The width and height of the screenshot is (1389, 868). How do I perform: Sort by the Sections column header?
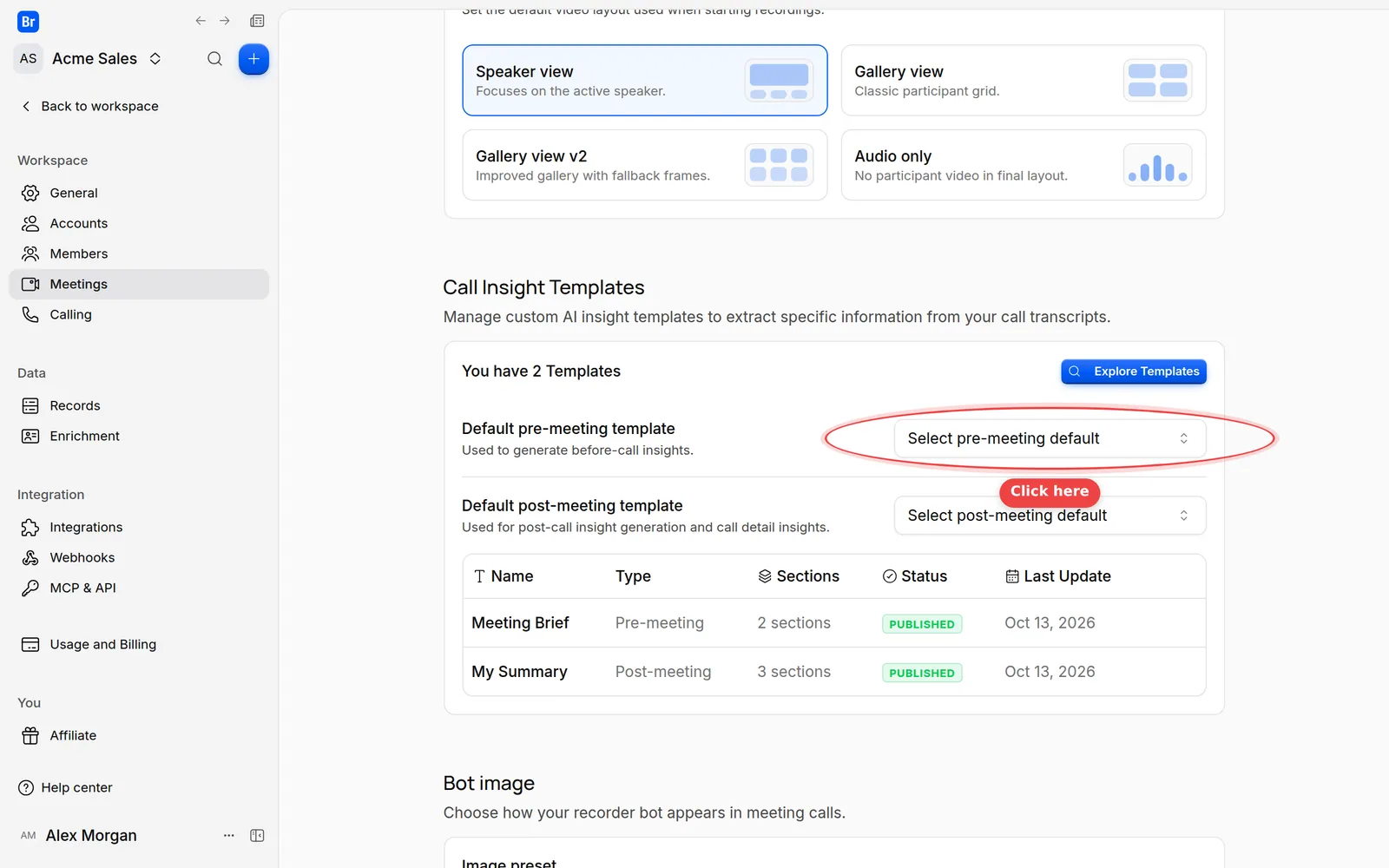(x=799, y=576)
